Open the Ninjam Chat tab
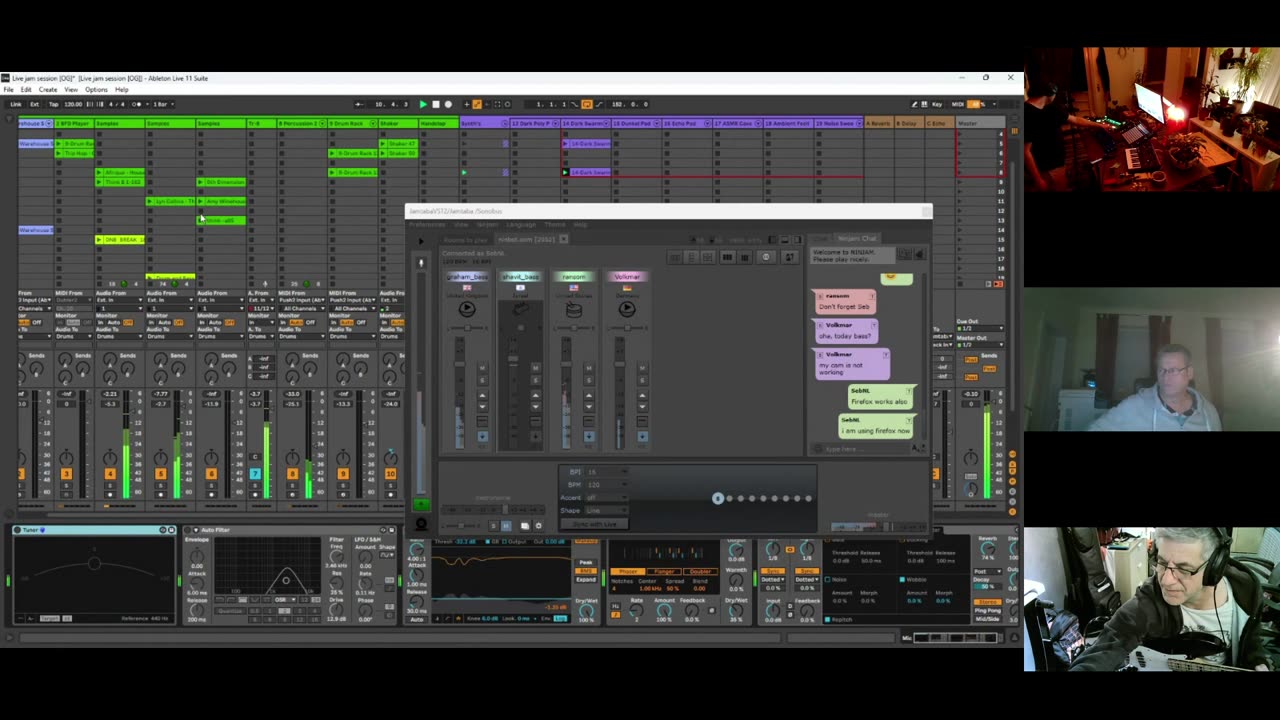The image size is (1280, 720). pyautogui.click(x=857, y=239)
